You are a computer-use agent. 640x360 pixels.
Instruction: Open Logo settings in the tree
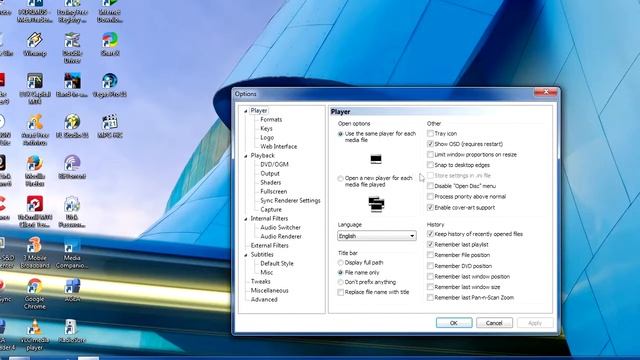coord(267,138)
